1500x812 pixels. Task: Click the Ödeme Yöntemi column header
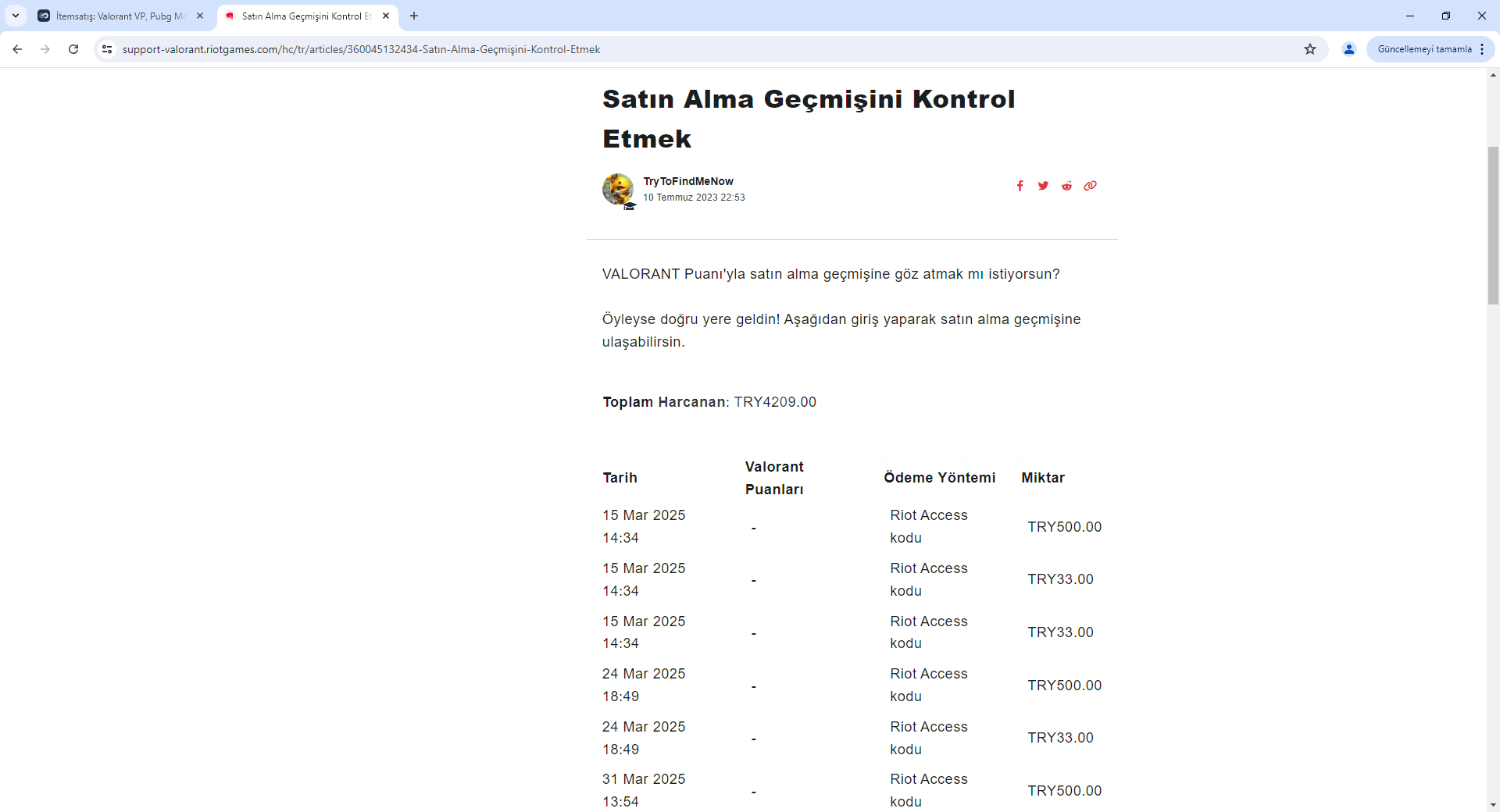940,478
